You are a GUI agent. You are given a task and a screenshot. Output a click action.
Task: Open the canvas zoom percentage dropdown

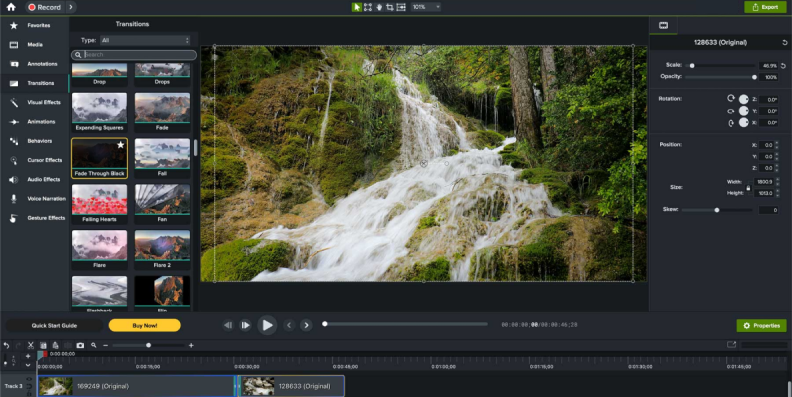point(426,7)
